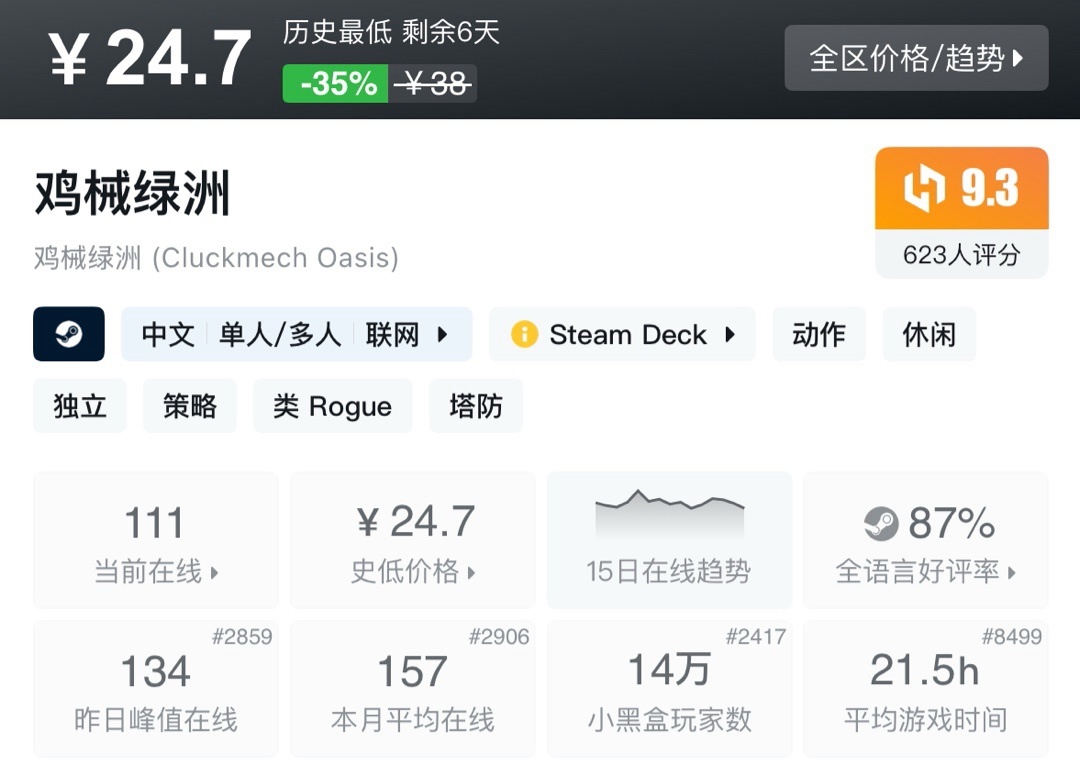This screenshot has width=1080, height=765.
Task: Open the 史低价格 lowest price history
Action: [412, 541]
